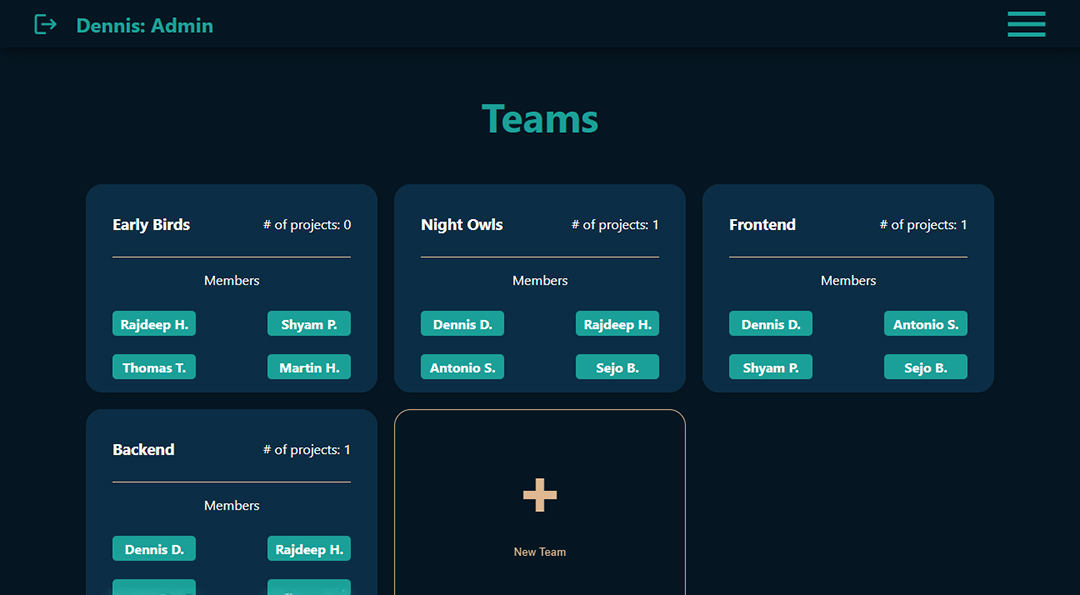Select Sejo B. in Frontend team
This screenshot has width=1080, height=595.
click(x=925, y=367)
